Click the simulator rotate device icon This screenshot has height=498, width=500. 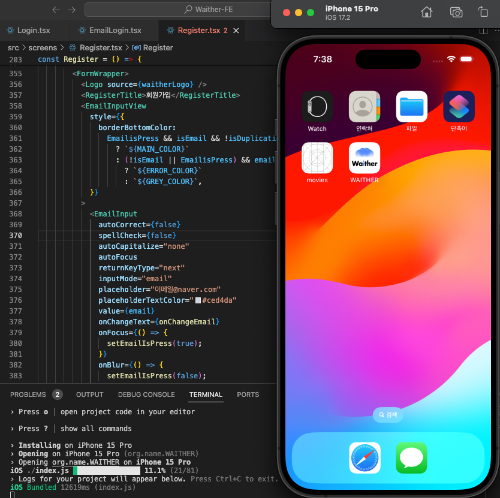[x=483, y=12]
